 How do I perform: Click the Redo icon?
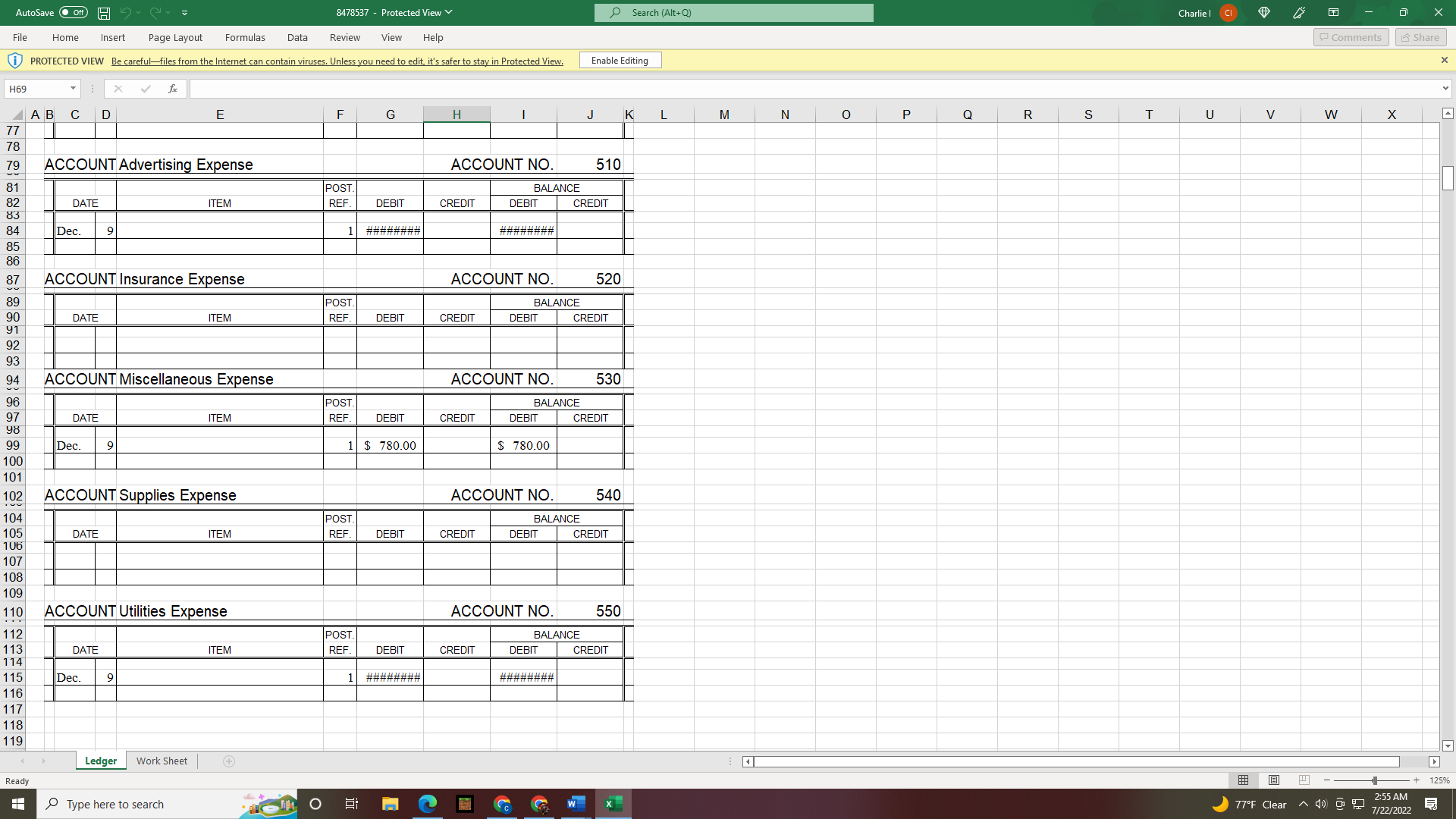click(155, 12)
